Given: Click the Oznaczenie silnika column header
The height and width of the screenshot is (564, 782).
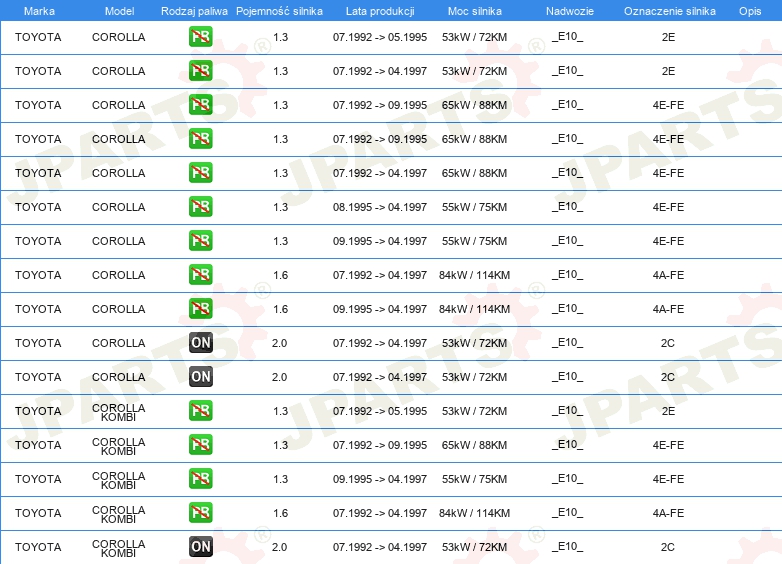Looking at the screenshot, I should tap(669, 11).
